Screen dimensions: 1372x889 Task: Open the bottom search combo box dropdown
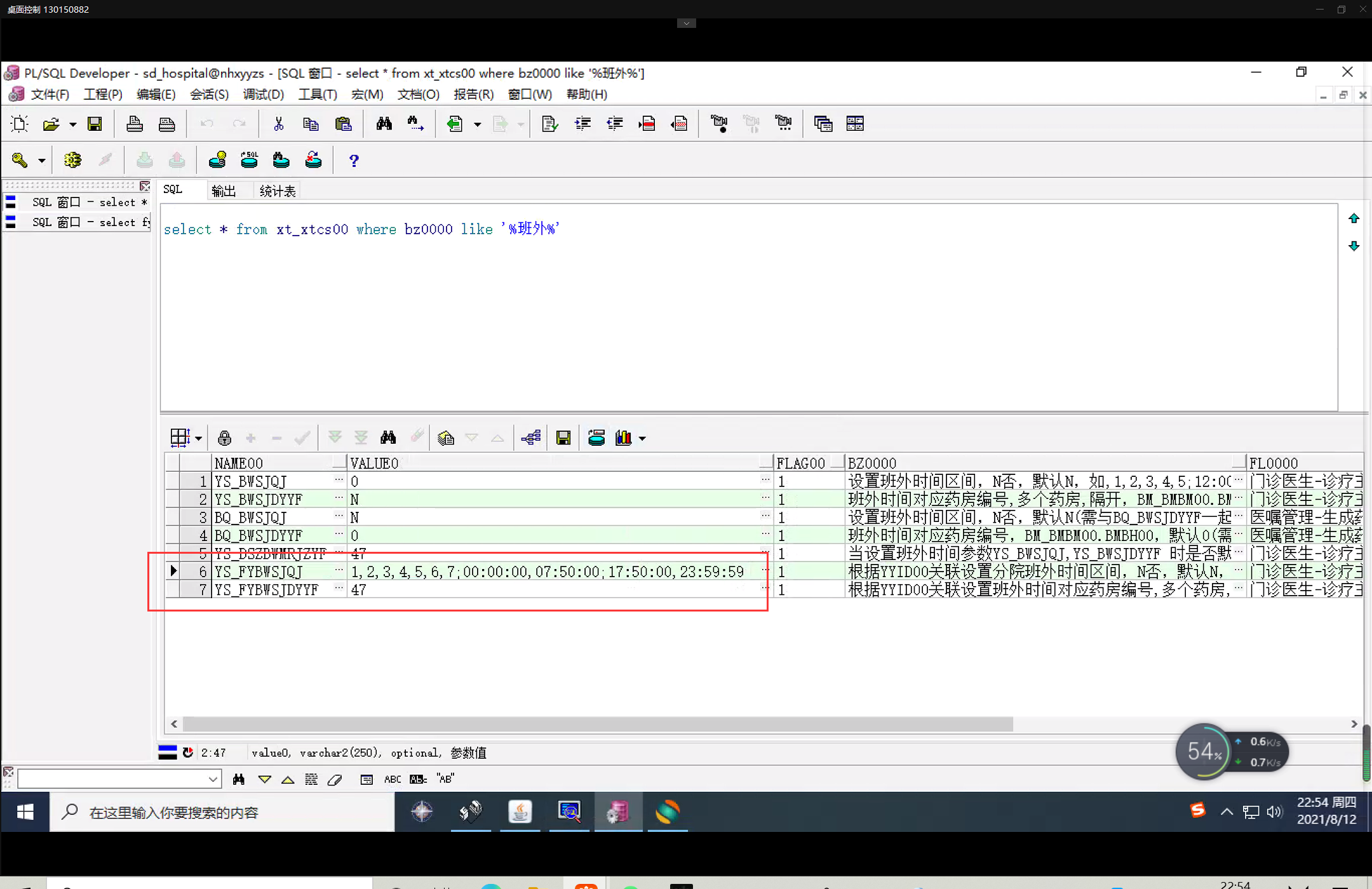(x=213, y=779)
